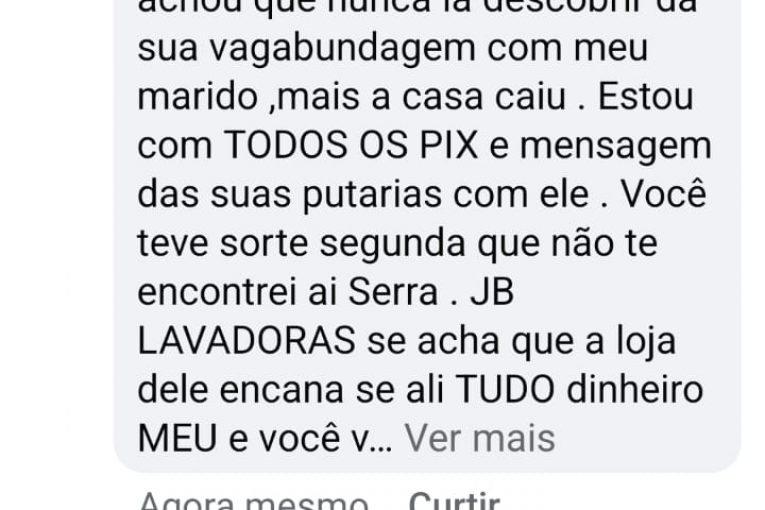
Task: Tap the word Serra in comment
Action: pos(393,292)
